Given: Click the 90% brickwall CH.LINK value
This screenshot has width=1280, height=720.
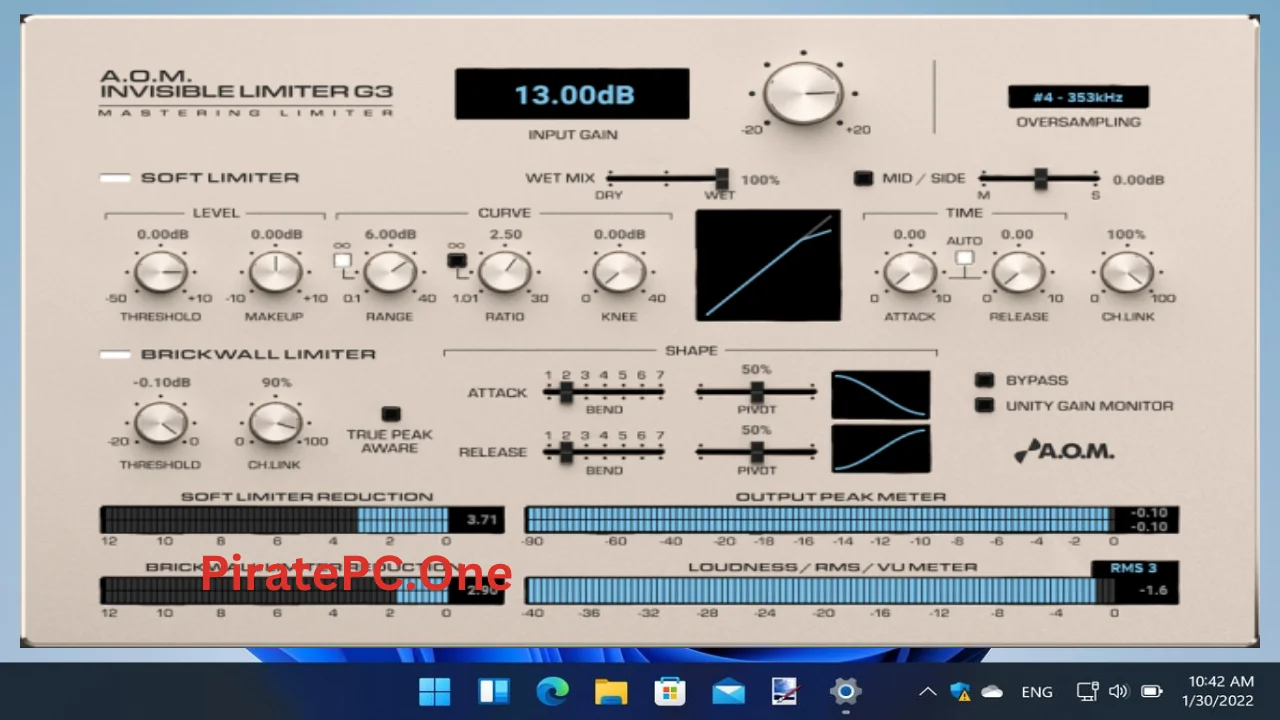Looking at the screenshot, I should point(276,383).
